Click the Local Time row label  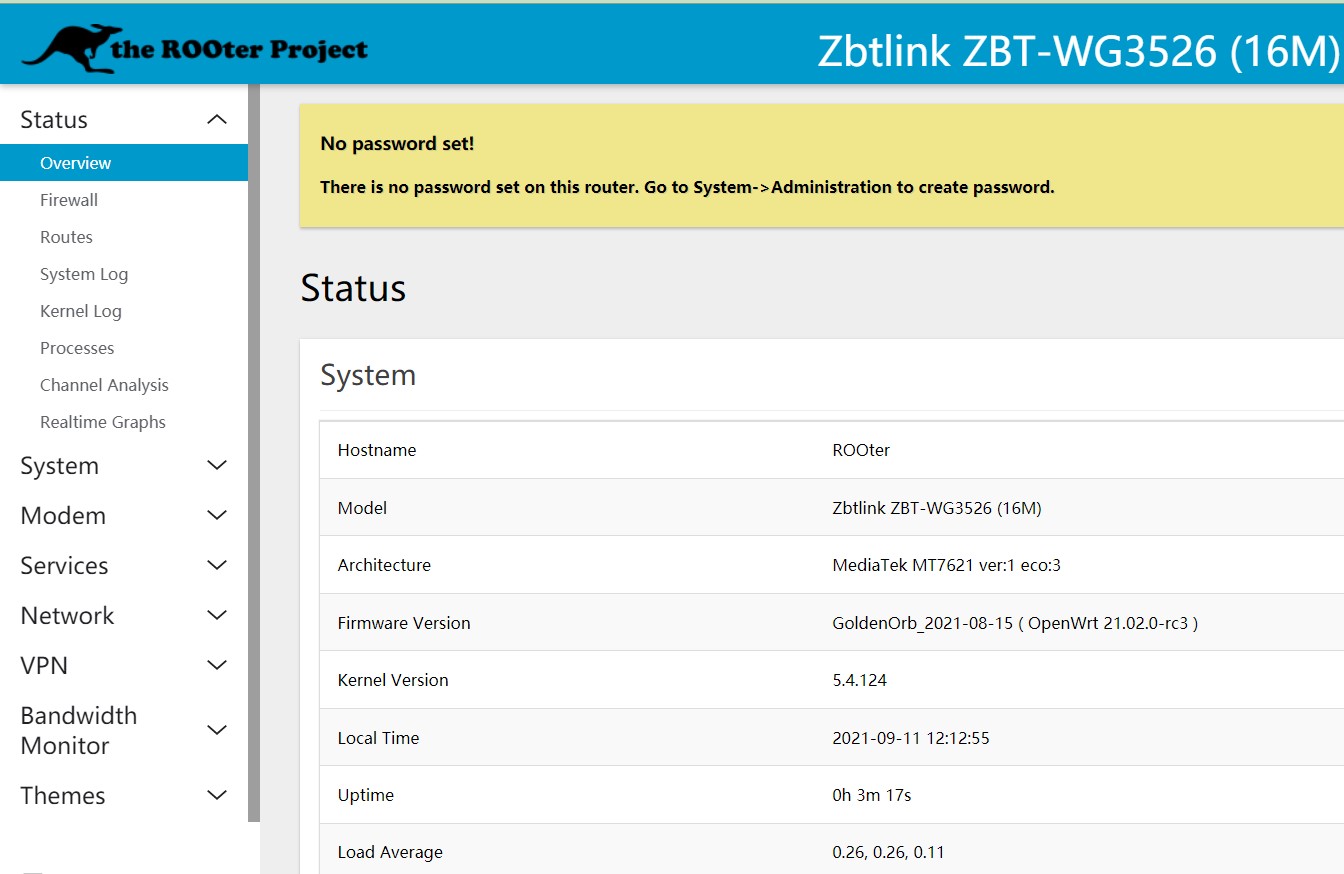click(378, 738)
